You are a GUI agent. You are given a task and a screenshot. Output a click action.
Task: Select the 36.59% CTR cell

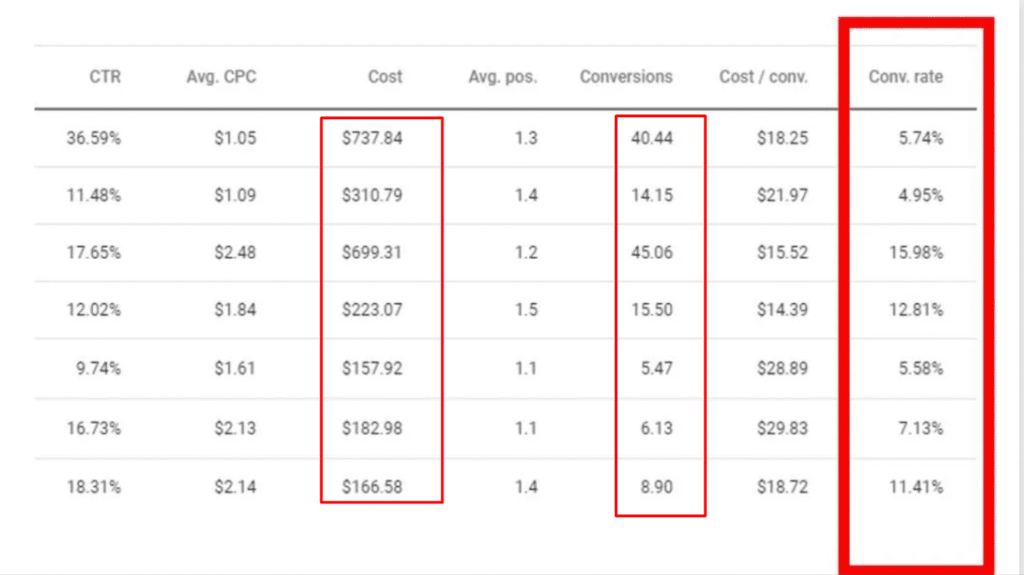(94, 138)
